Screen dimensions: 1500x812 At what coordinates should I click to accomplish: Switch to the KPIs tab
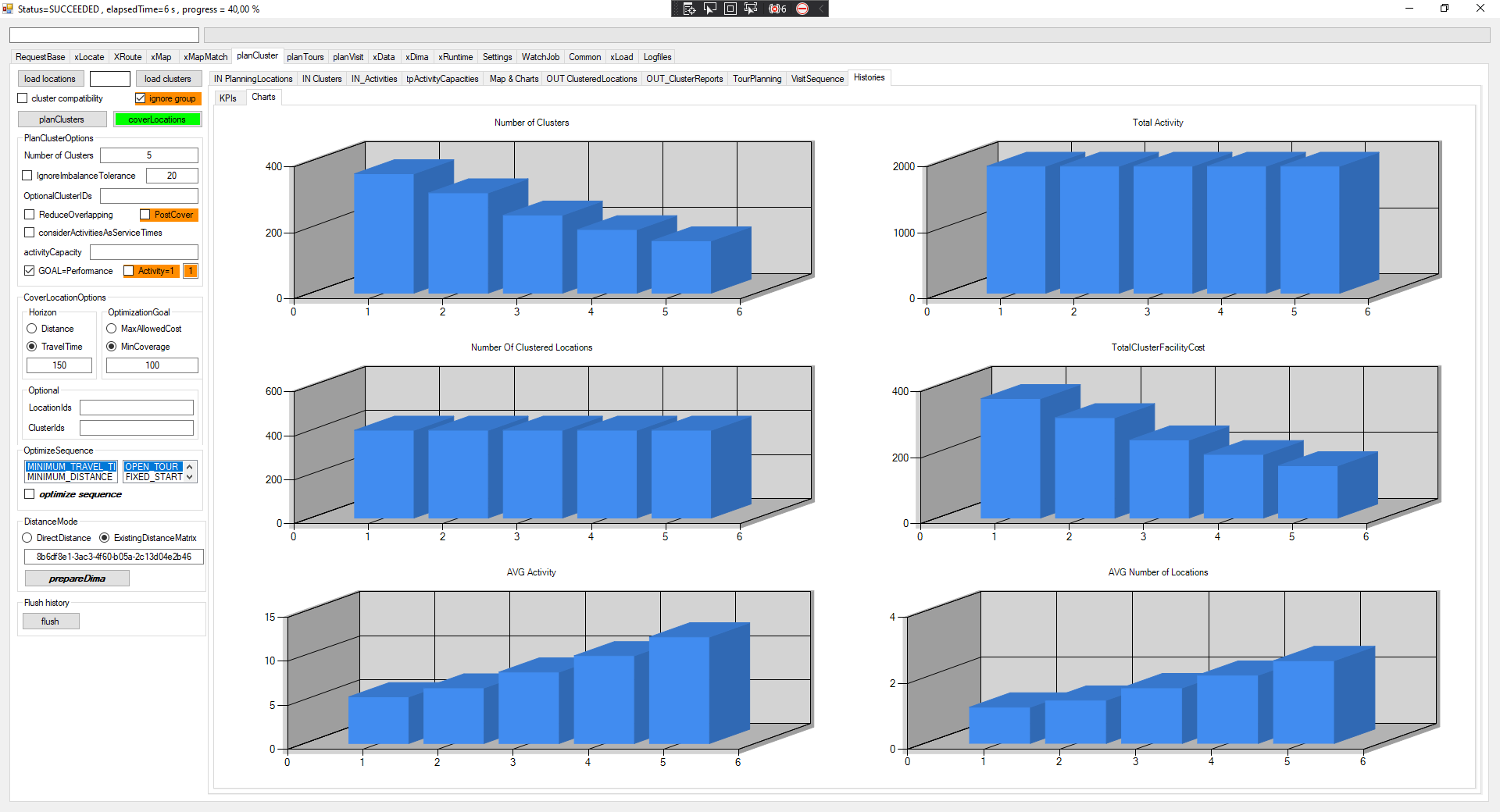coord(228,98)
